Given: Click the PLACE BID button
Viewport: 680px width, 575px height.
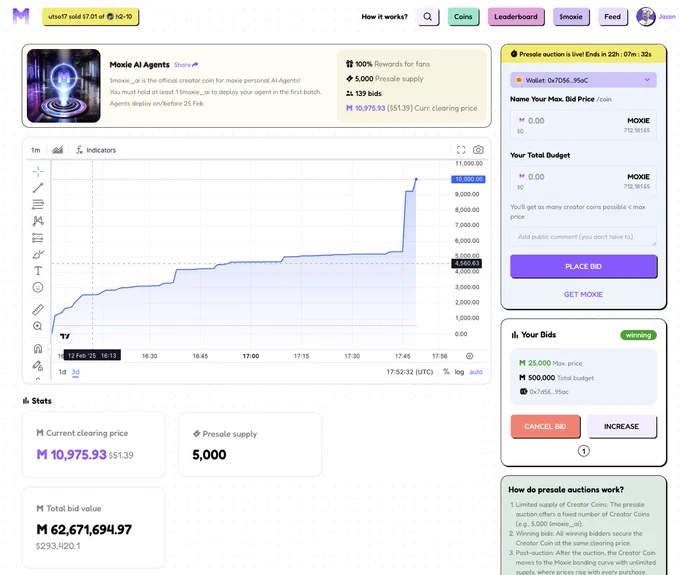Looking at the screenshot, I should (583, 266).
